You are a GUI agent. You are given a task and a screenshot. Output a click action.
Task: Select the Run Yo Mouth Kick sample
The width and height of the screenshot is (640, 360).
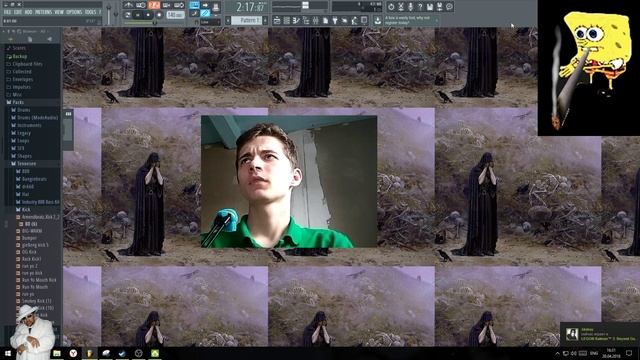click(x=39, y=280)
